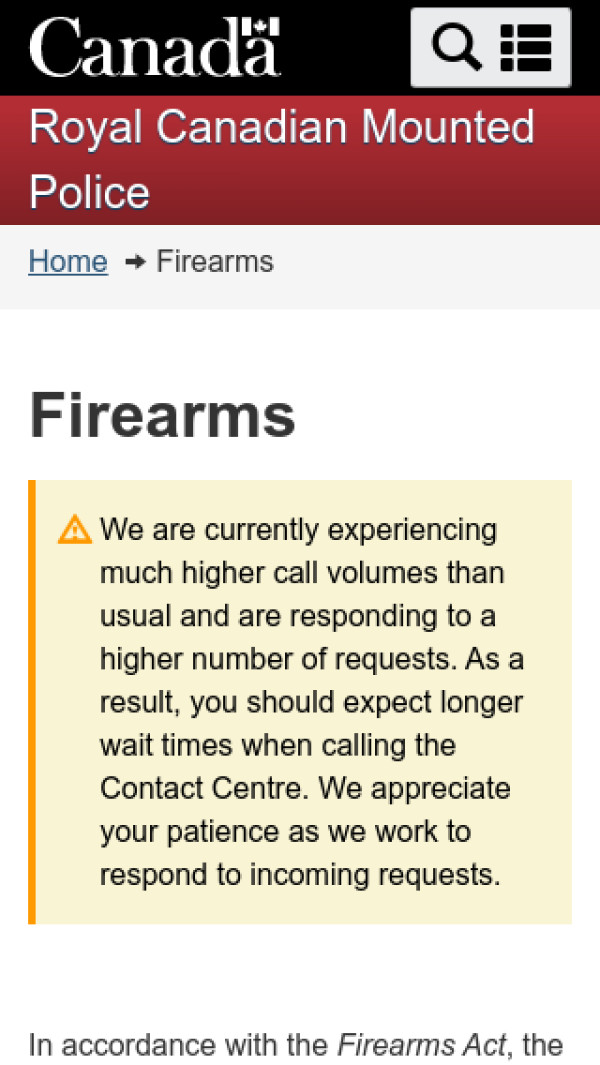Click the breadcrumb arrow separator
The image size is (600, 1065).
tap(135, 262)
